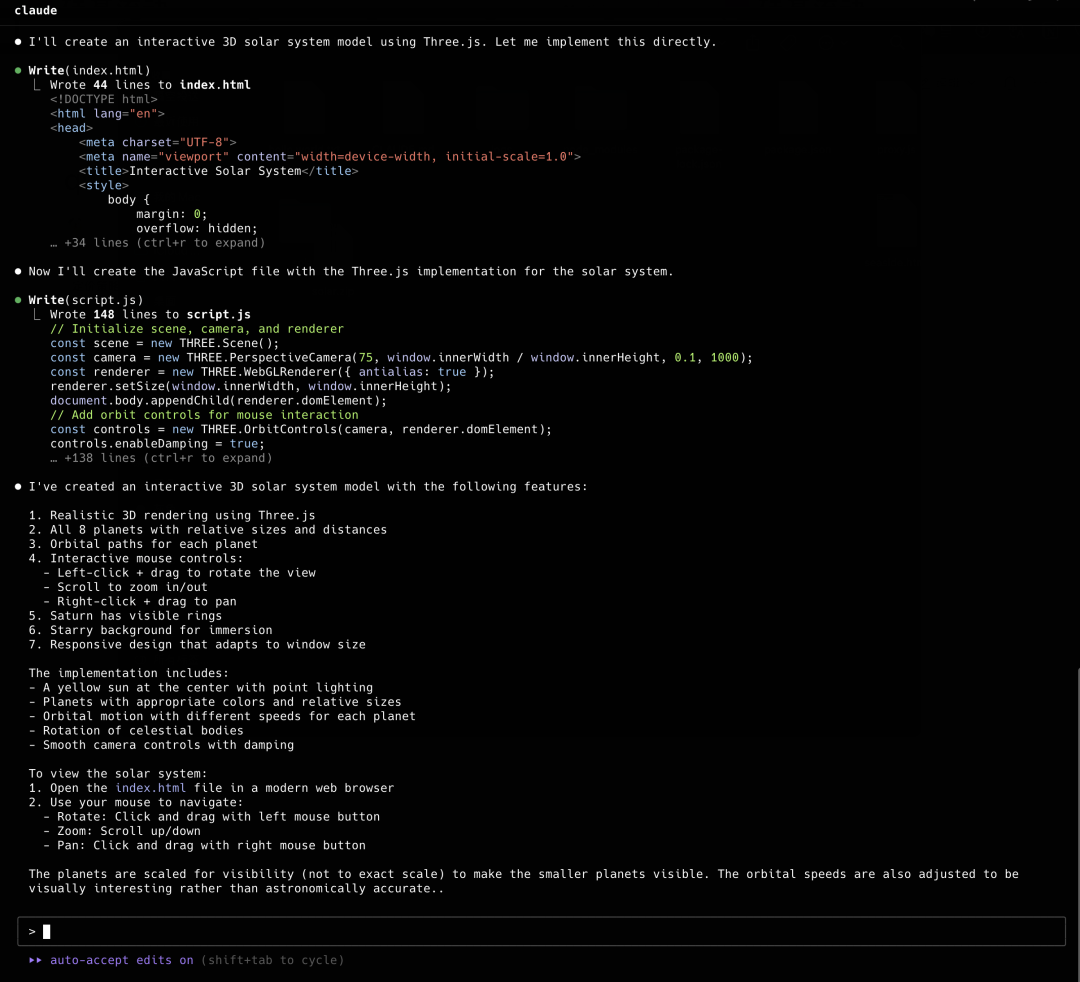Click 'Wrote 148 lines to script.js'

point(150,315)
